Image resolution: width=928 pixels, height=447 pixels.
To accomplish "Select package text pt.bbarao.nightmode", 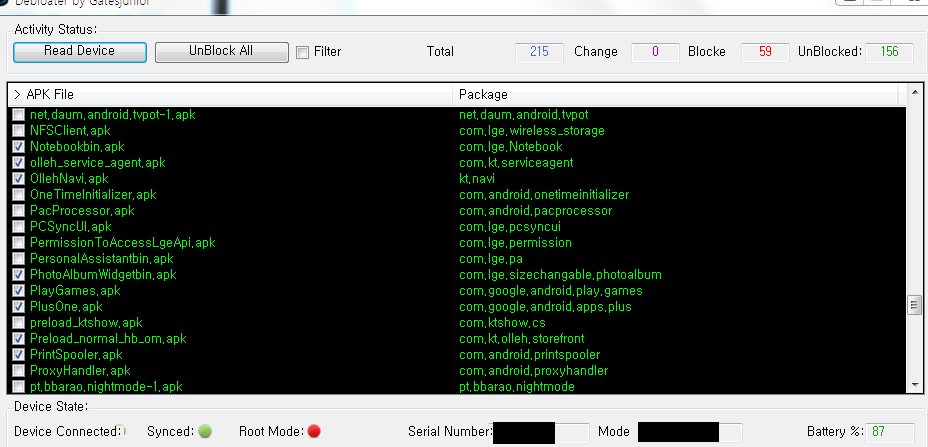I will pyautogui.click(x=517, y=386).
